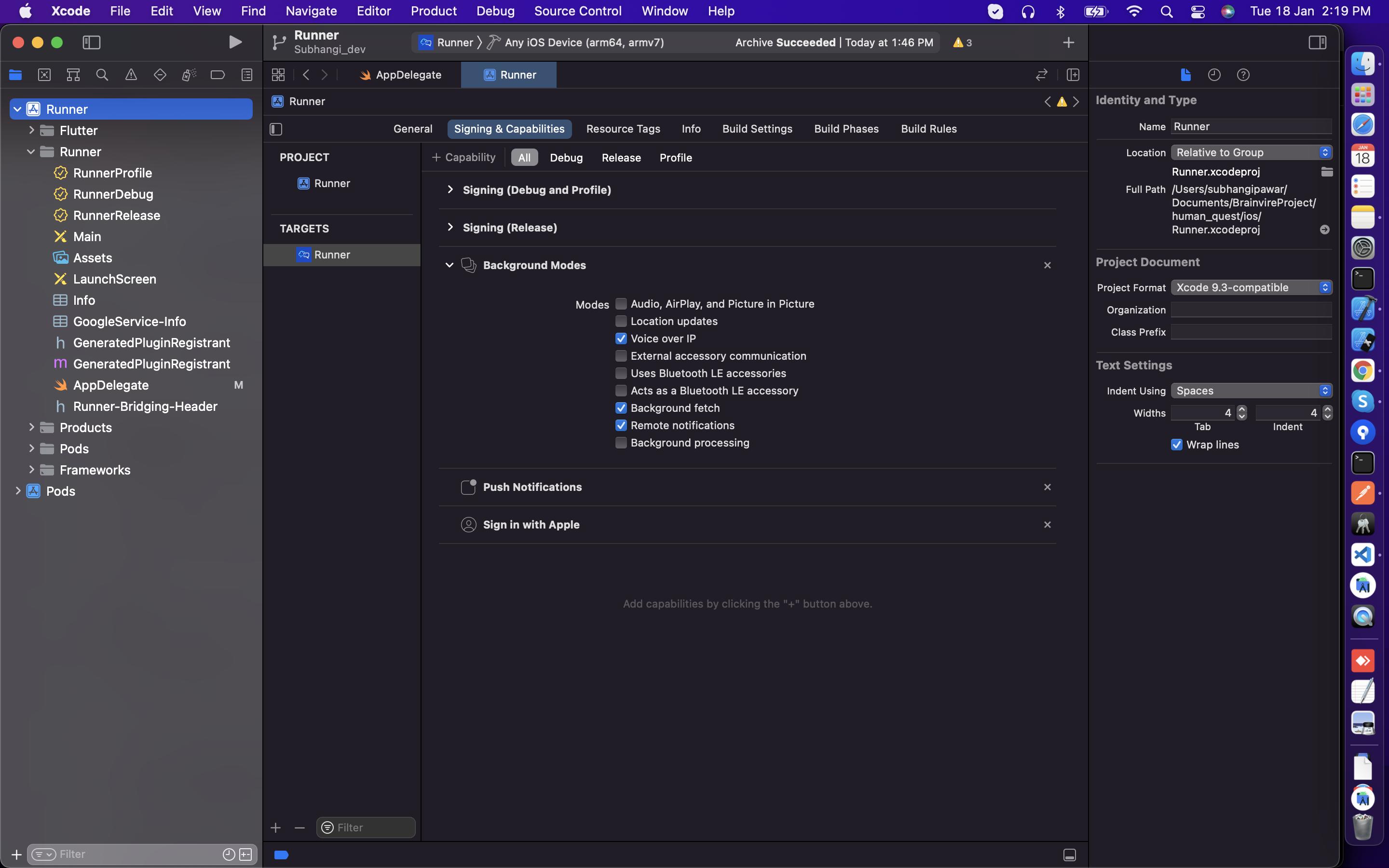The height and width of the screenshot is (868, 1389).
Task: Filter capabilities by Release configuration
Action: pyautogui.click(x=621, y=158)
